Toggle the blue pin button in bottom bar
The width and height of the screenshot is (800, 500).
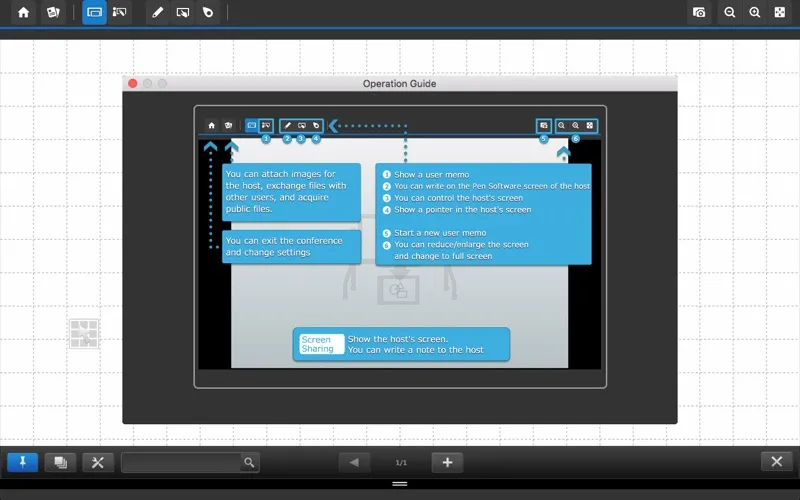[23, 462]
